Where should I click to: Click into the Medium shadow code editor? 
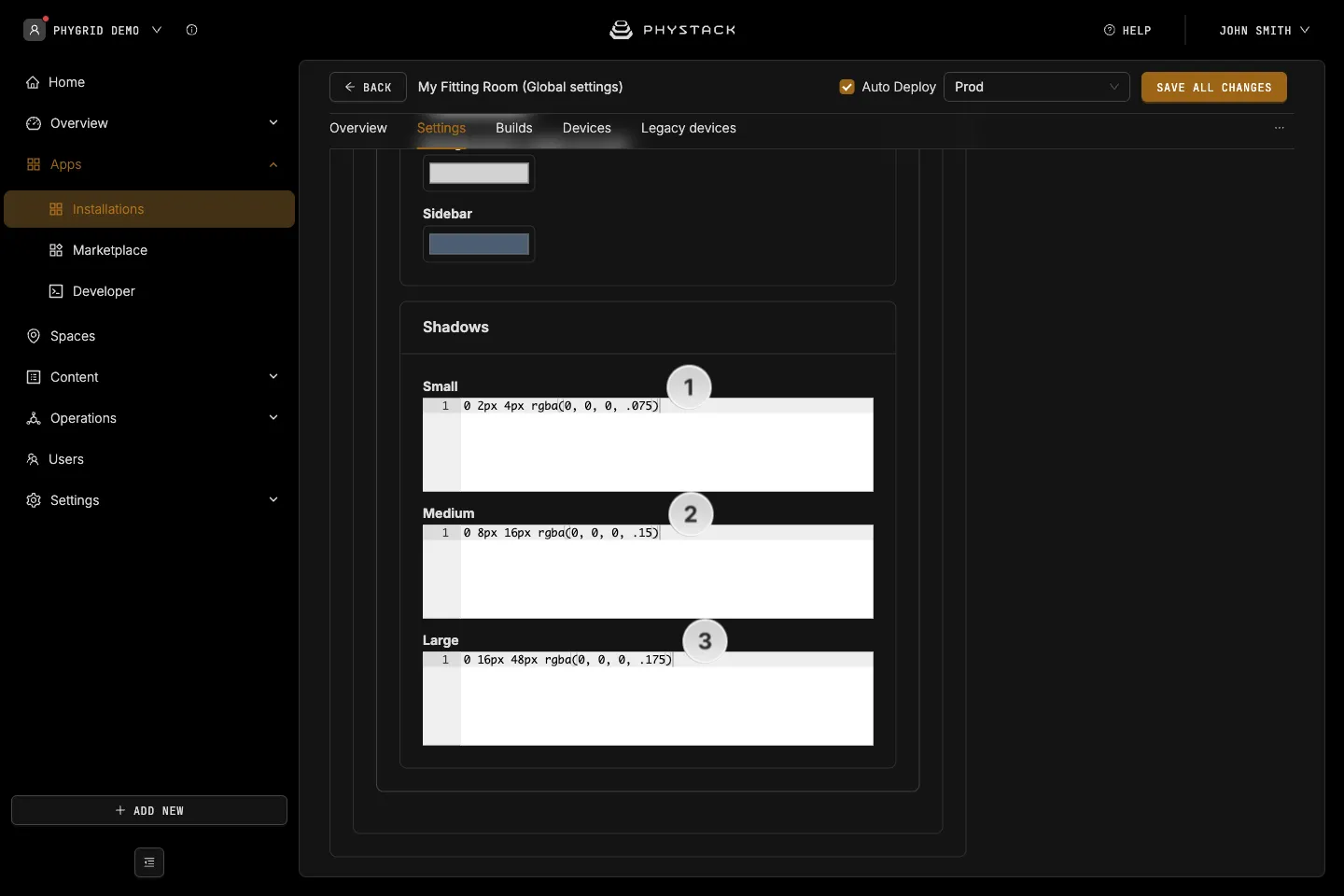tap(648, 572)
